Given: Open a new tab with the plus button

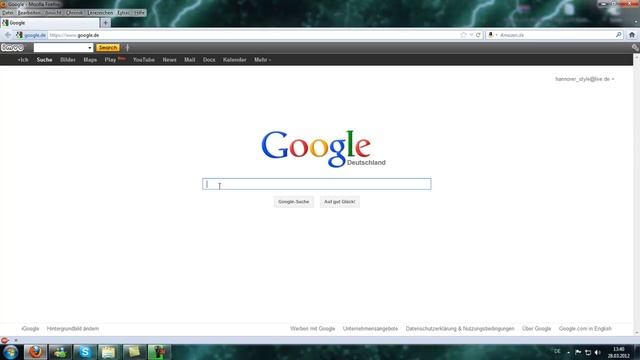Looking at the screenshot, I should coord(105,23).
